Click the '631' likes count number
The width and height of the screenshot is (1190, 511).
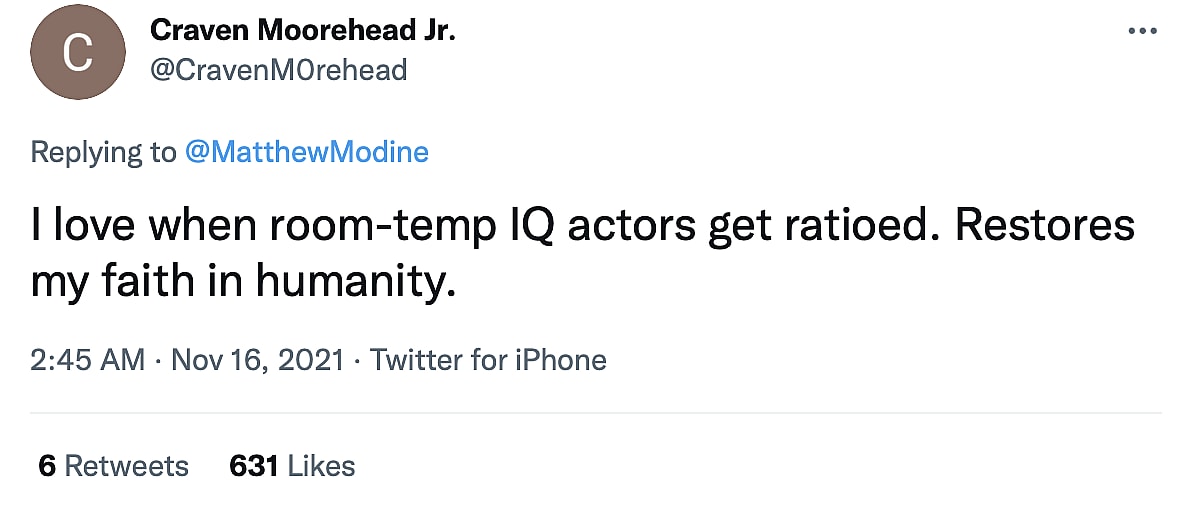click(253, 466)
